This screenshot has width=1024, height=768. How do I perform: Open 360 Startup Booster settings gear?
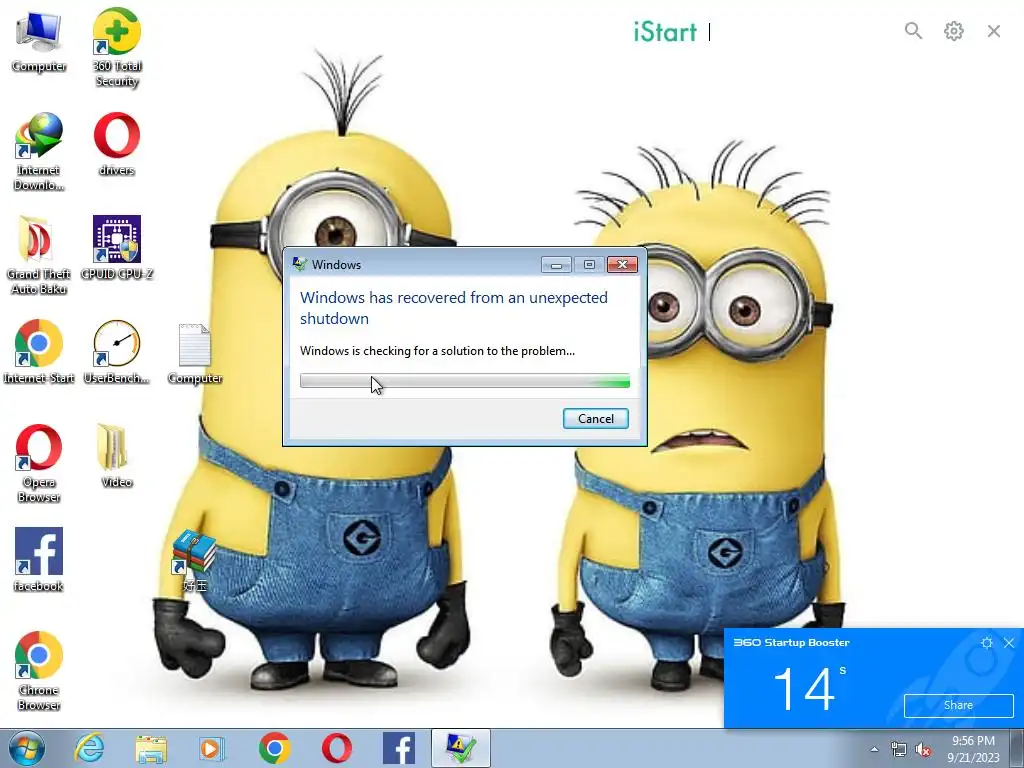coord(987,643)
